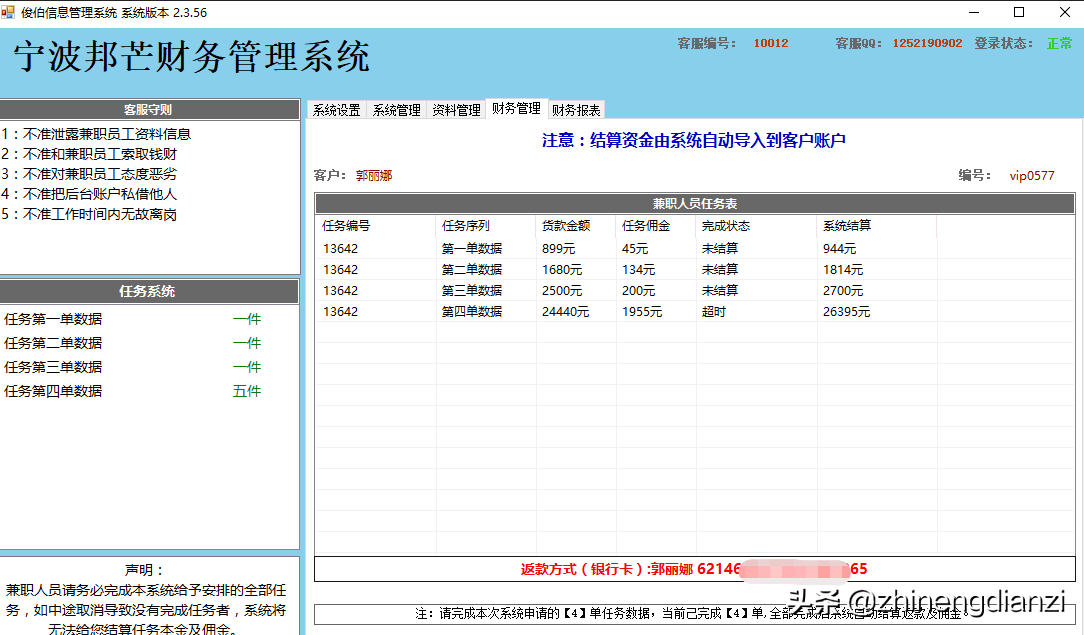Minimize the application window
Screen dimensions: 1084x635
(x=974, y=12)
